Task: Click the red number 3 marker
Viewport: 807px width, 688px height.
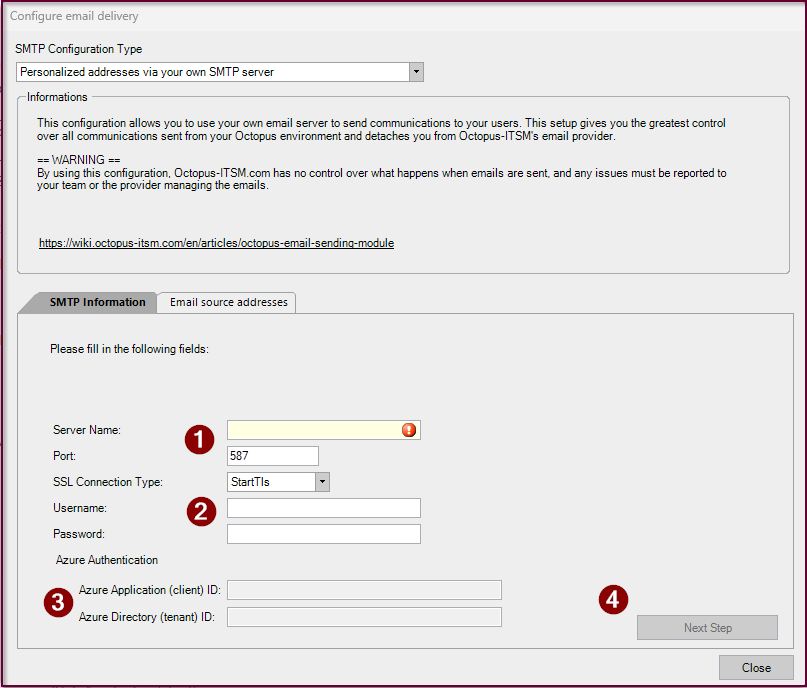Action: click(x=57, y=602)
